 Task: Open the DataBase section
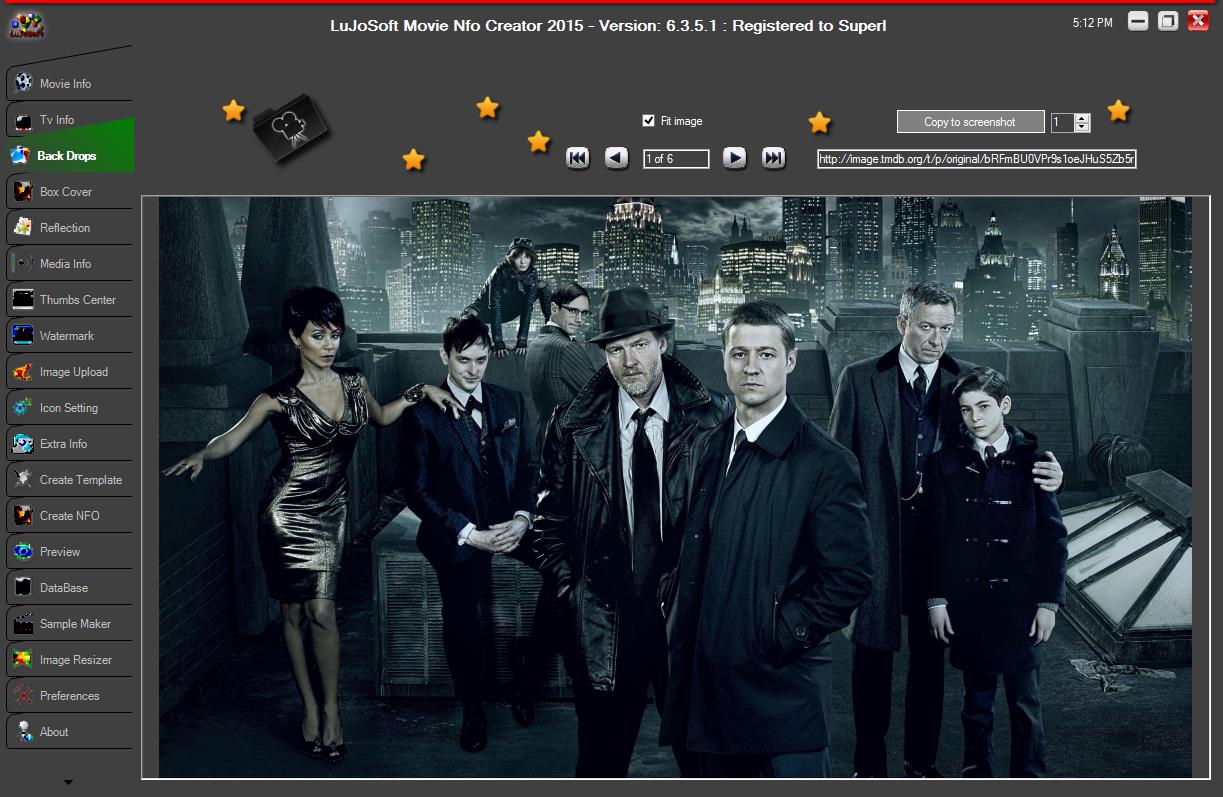click(x=69, y=587)
